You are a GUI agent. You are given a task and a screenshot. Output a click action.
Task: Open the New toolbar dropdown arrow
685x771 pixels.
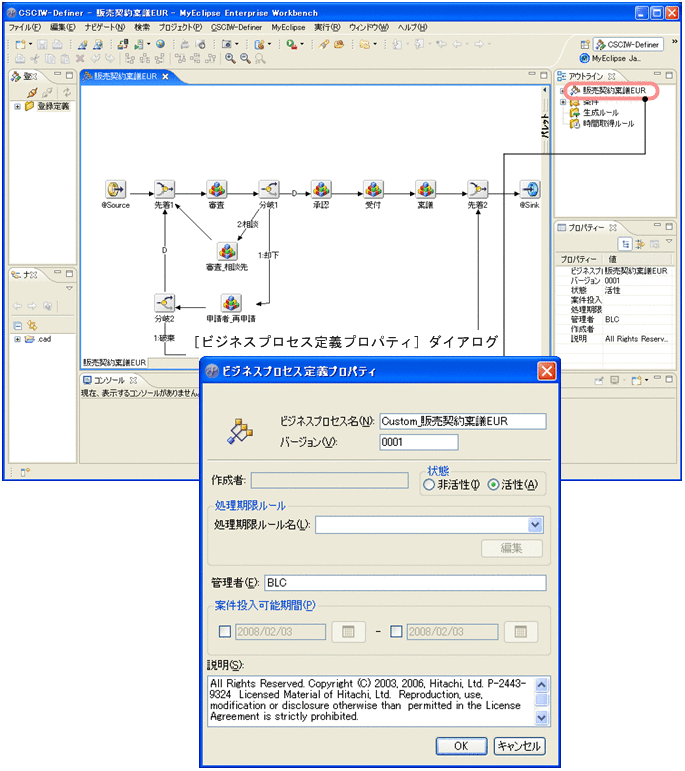[30, 44]
